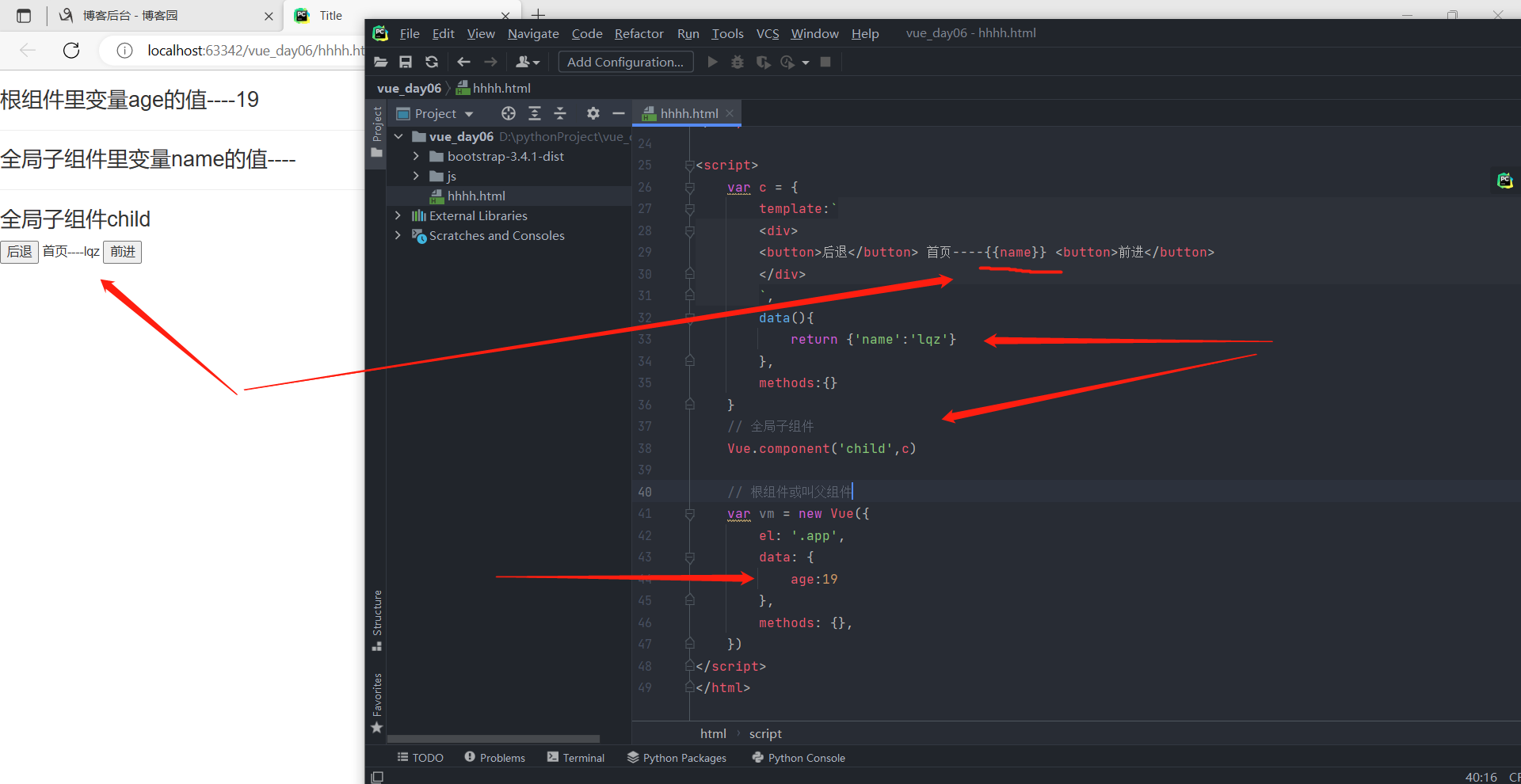Click Add Configuration button
Viewport: 1521px width, 784px height.
coord(625,62)
